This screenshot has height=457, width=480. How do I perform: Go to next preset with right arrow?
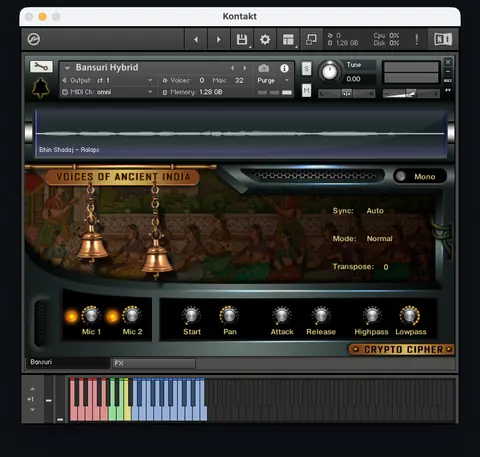[x=219, y=40]
